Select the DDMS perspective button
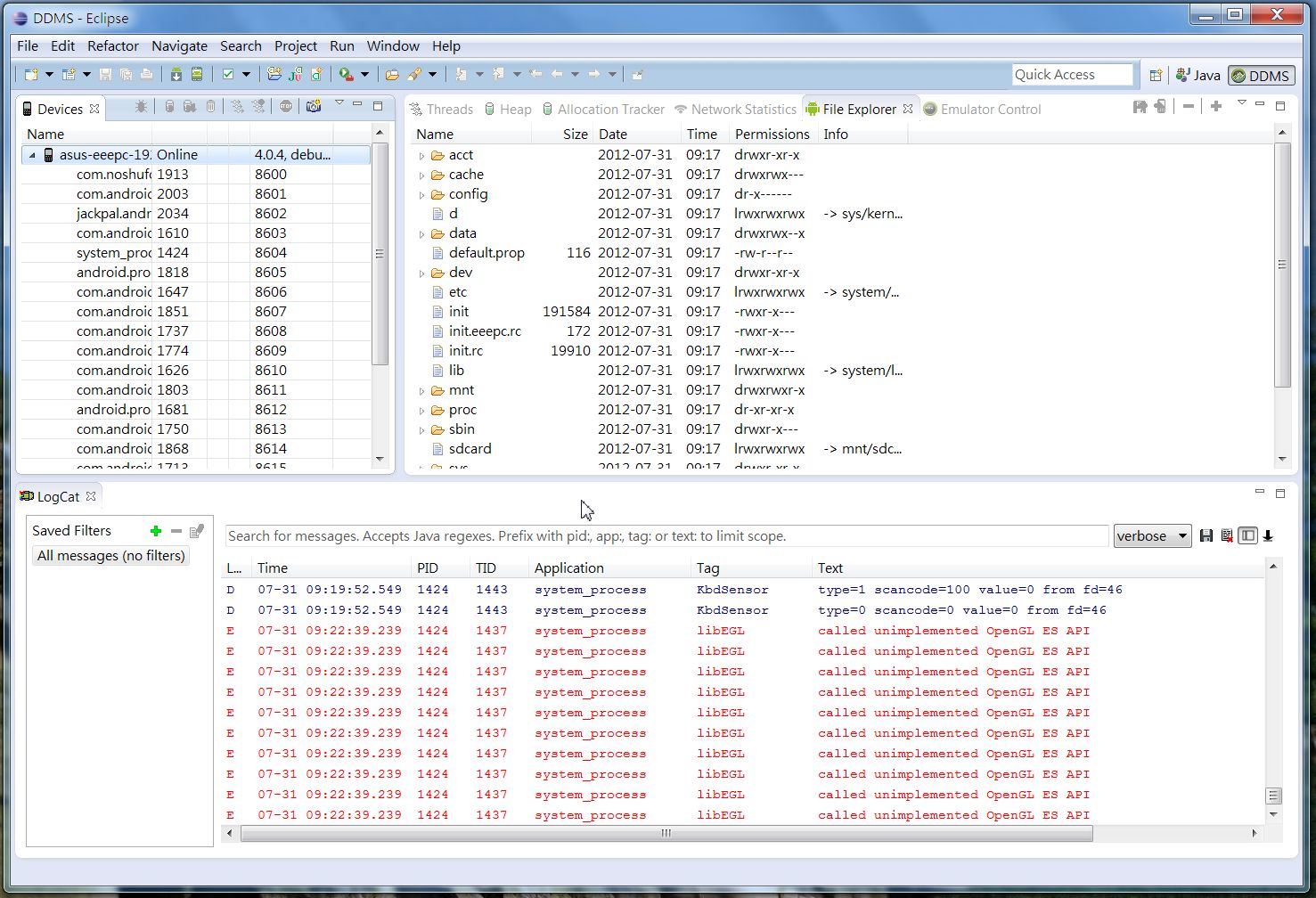The height and width of the screenshot is (898, 1316). pos(1261,76)
